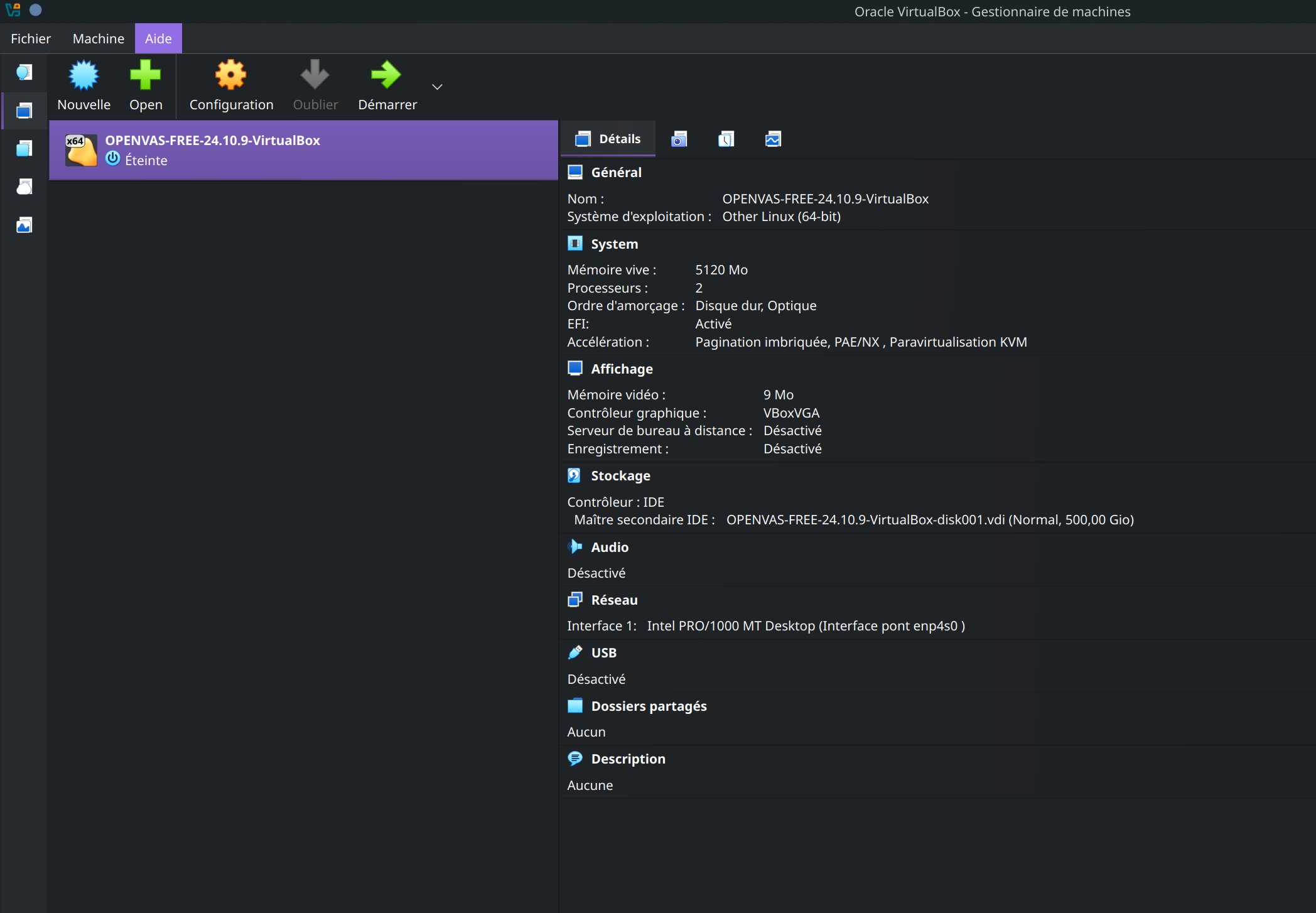
Task: Open the Fichier menu
Action: tap(30, 39)
